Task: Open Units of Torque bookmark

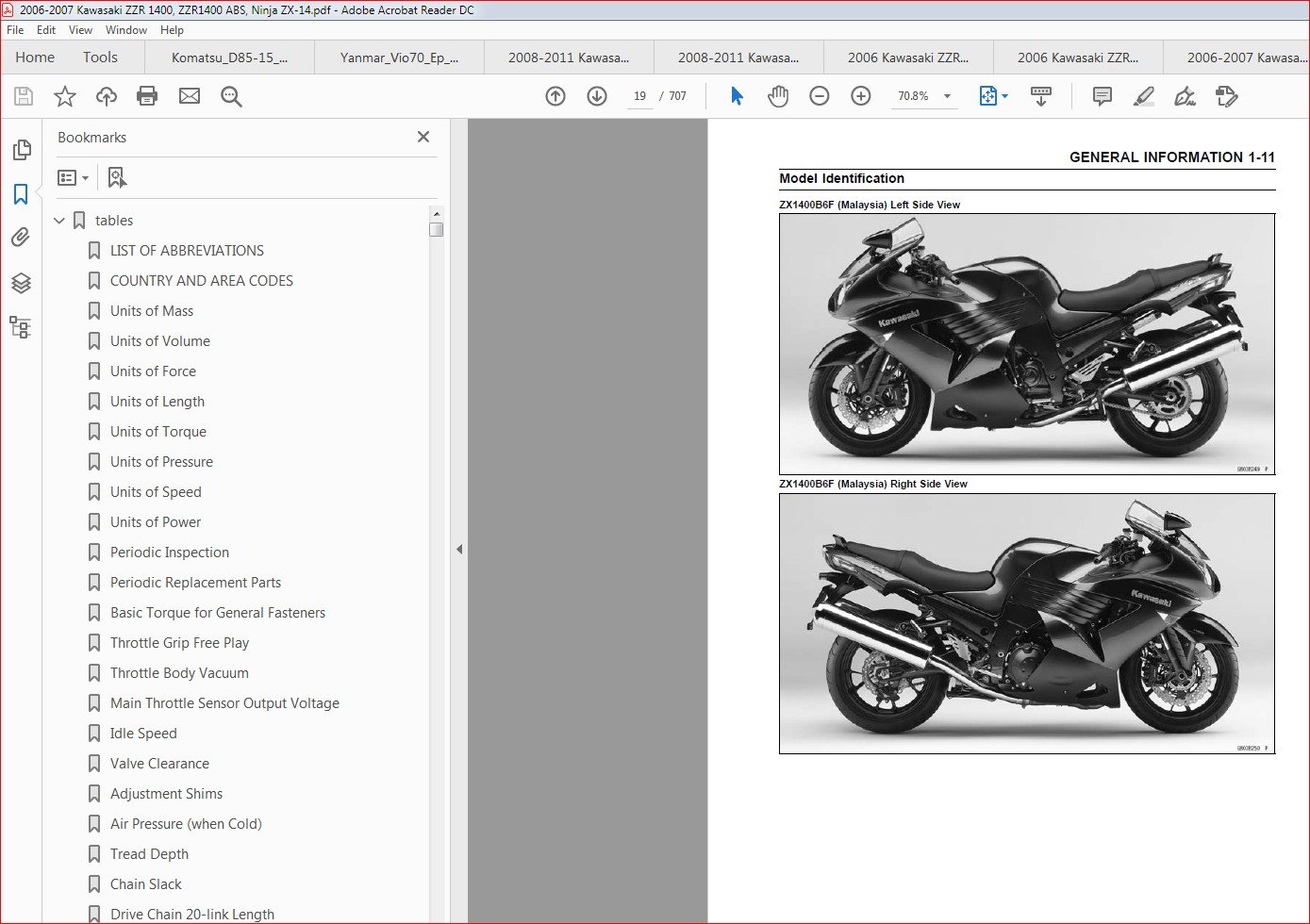Action: [x=158, y=432]
